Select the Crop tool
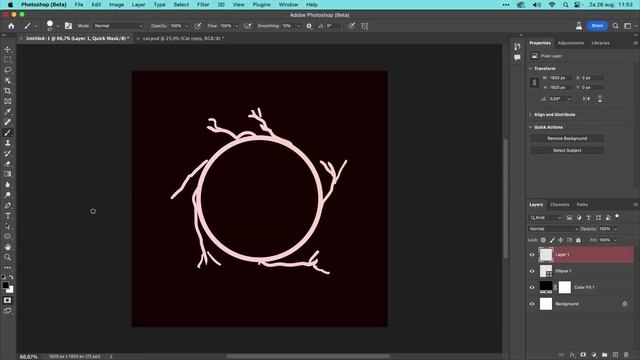640x360 pixels. (7, 91)
